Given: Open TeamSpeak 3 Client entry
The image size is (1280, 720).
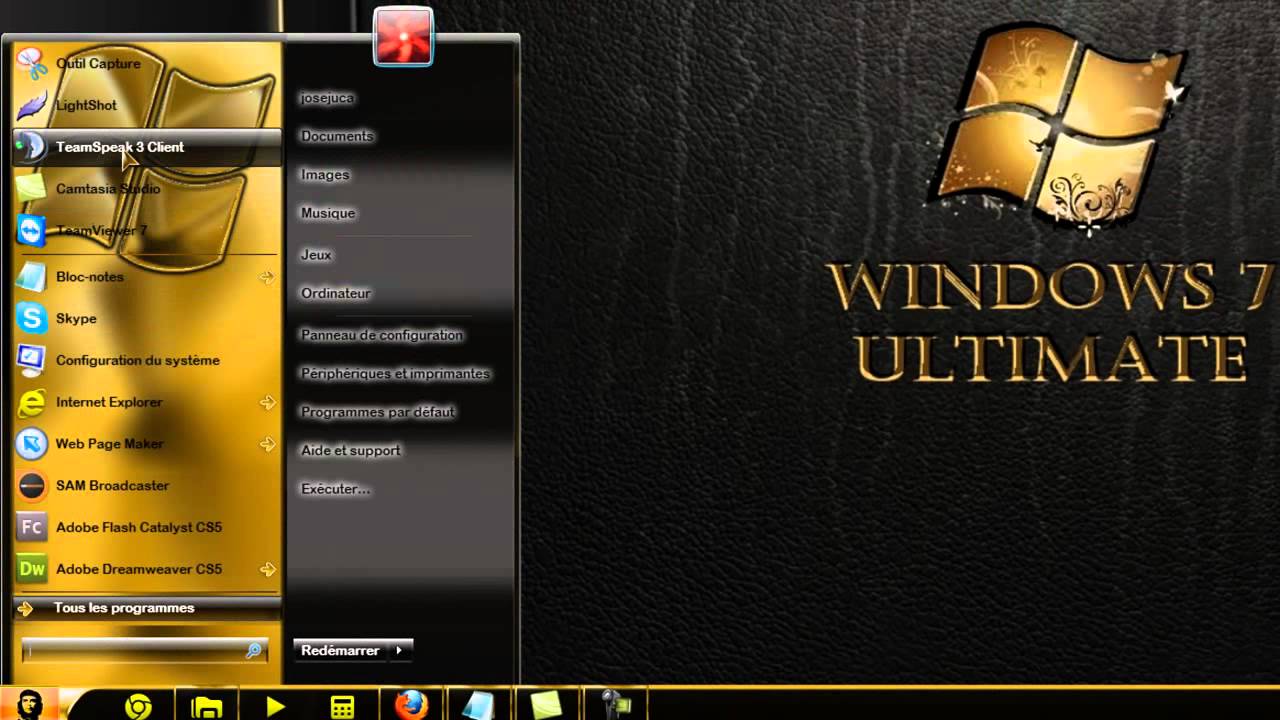Looking at the screenshot, I should click(x=147, y=147).
